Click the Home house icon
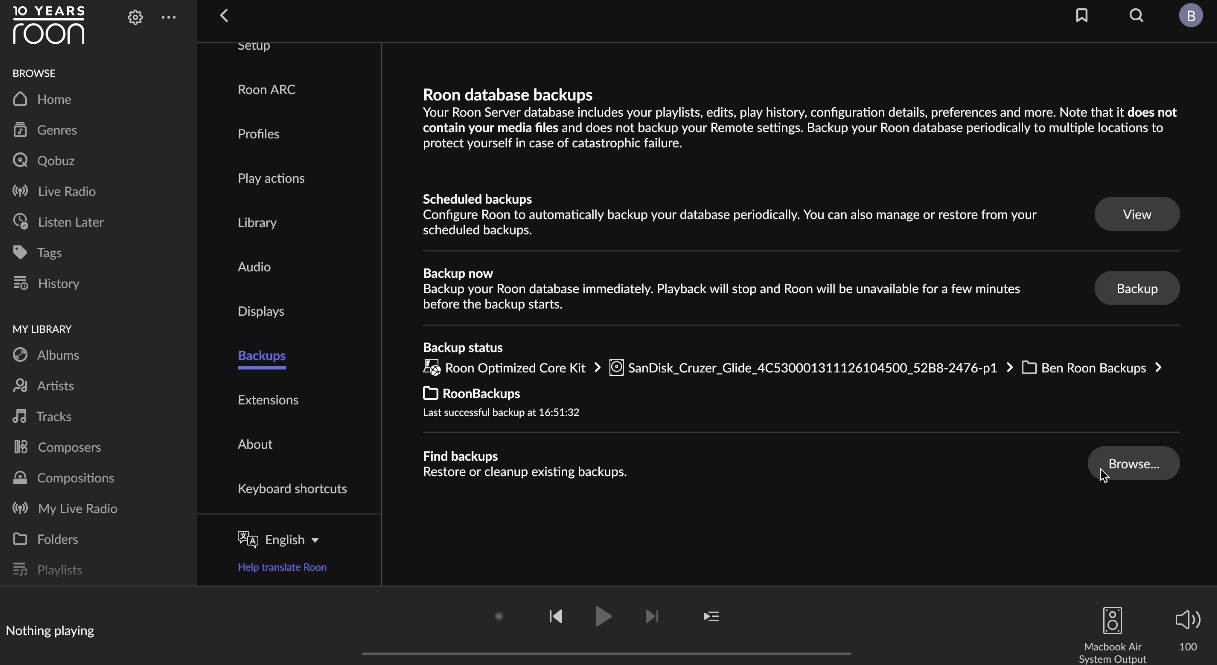Screen dimensions: 1217x665 click(x=20, y=99)
